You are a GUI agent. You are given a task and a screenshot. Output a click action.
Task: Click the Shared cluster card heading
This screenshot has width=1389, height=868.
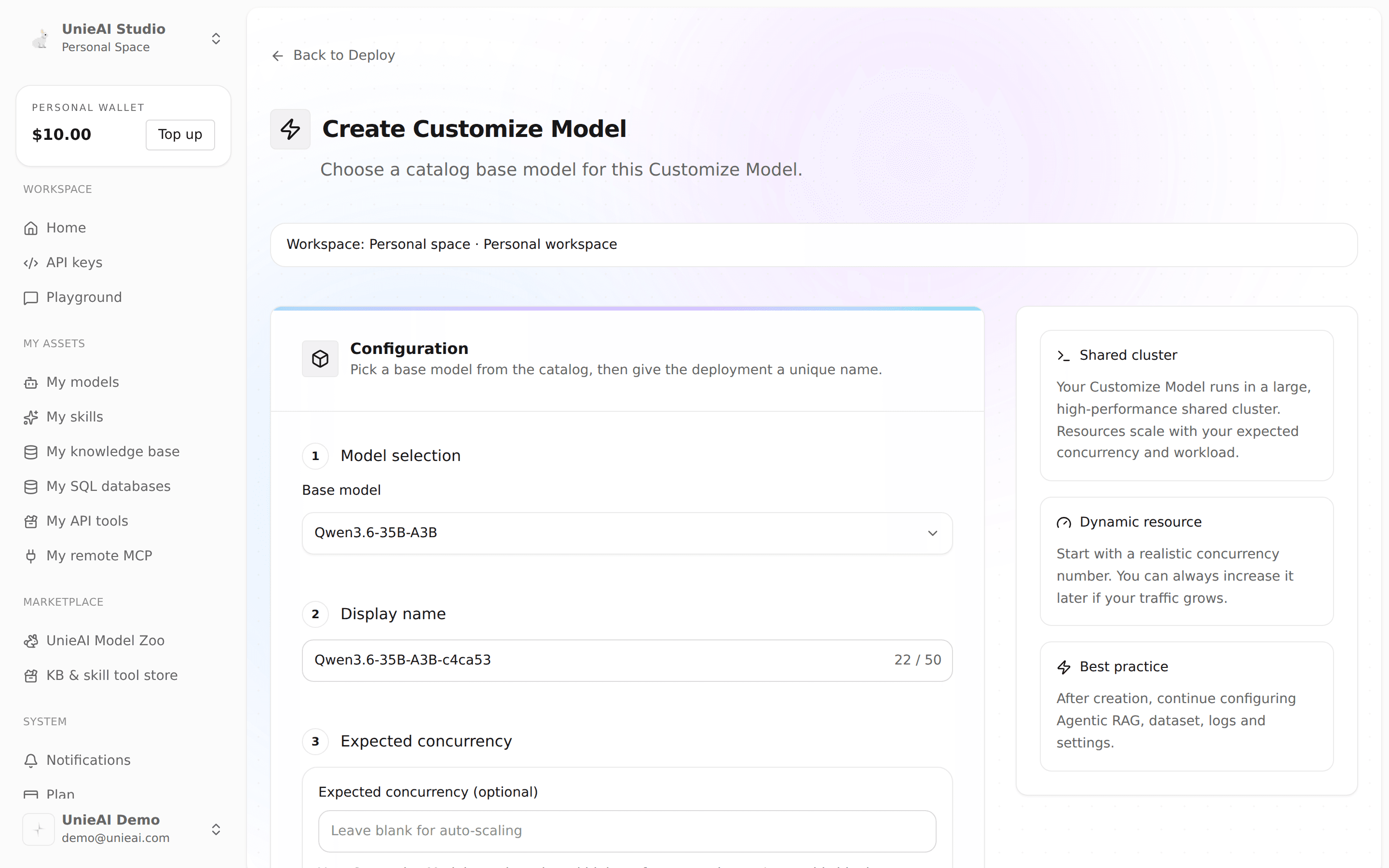click(1129, 355)
